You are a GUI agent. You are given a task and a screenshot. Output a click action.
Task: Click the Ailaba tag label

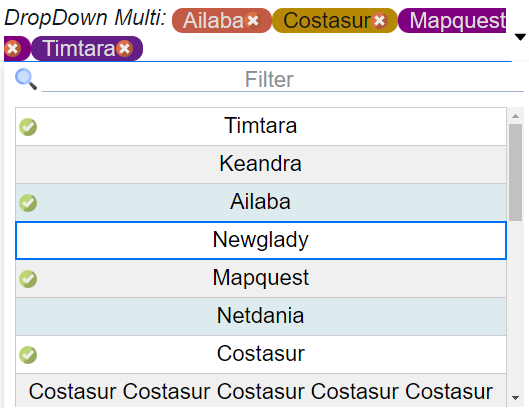[213, 21]
